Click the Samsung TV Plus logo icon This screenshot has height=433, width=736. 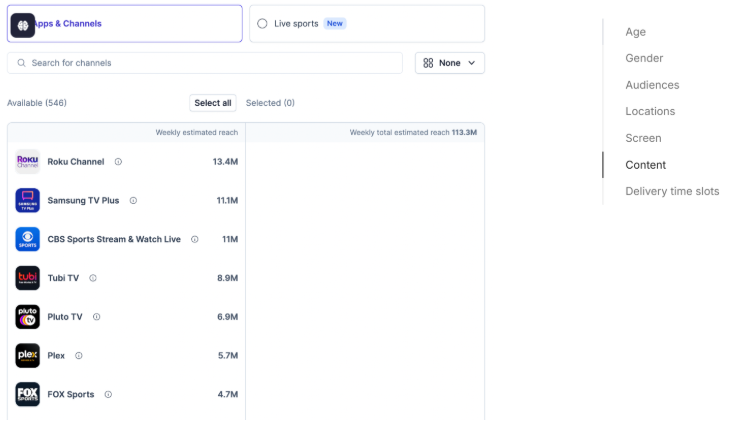(x=27, y=201)
